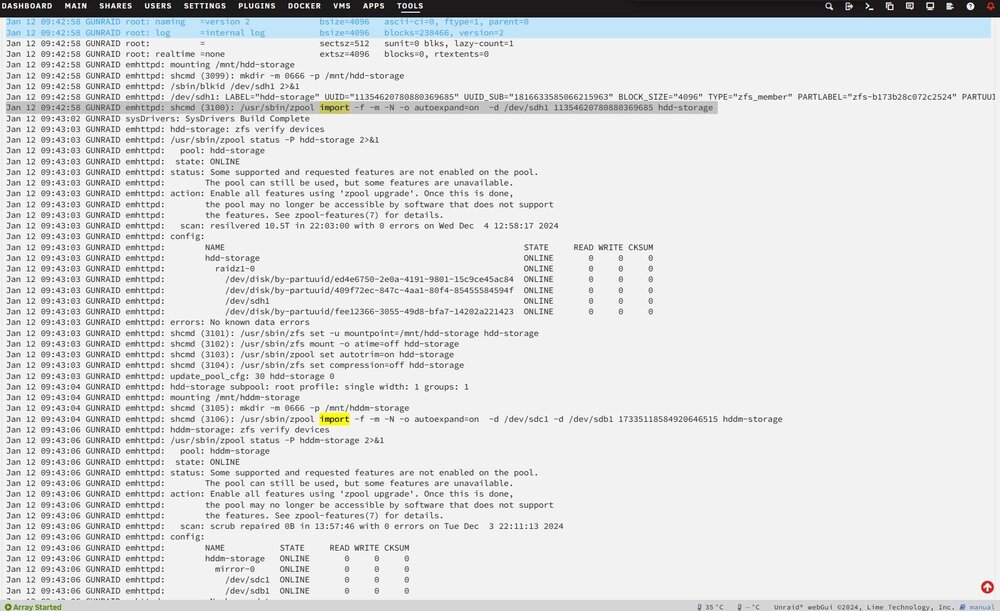Go to the DASHBOARD tab
This screenshot has width=1000, height=611.
point(27,6)
